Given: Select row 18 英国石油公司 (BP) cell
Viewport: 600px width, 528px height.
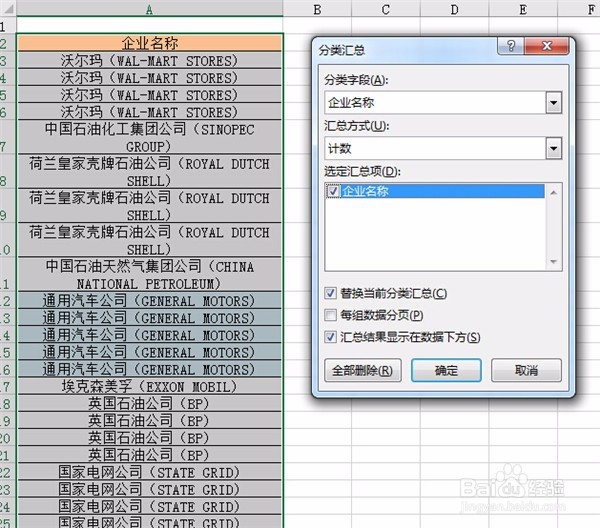Looking at the screenshot, I should pyautogui.click(x=150, y=403).
